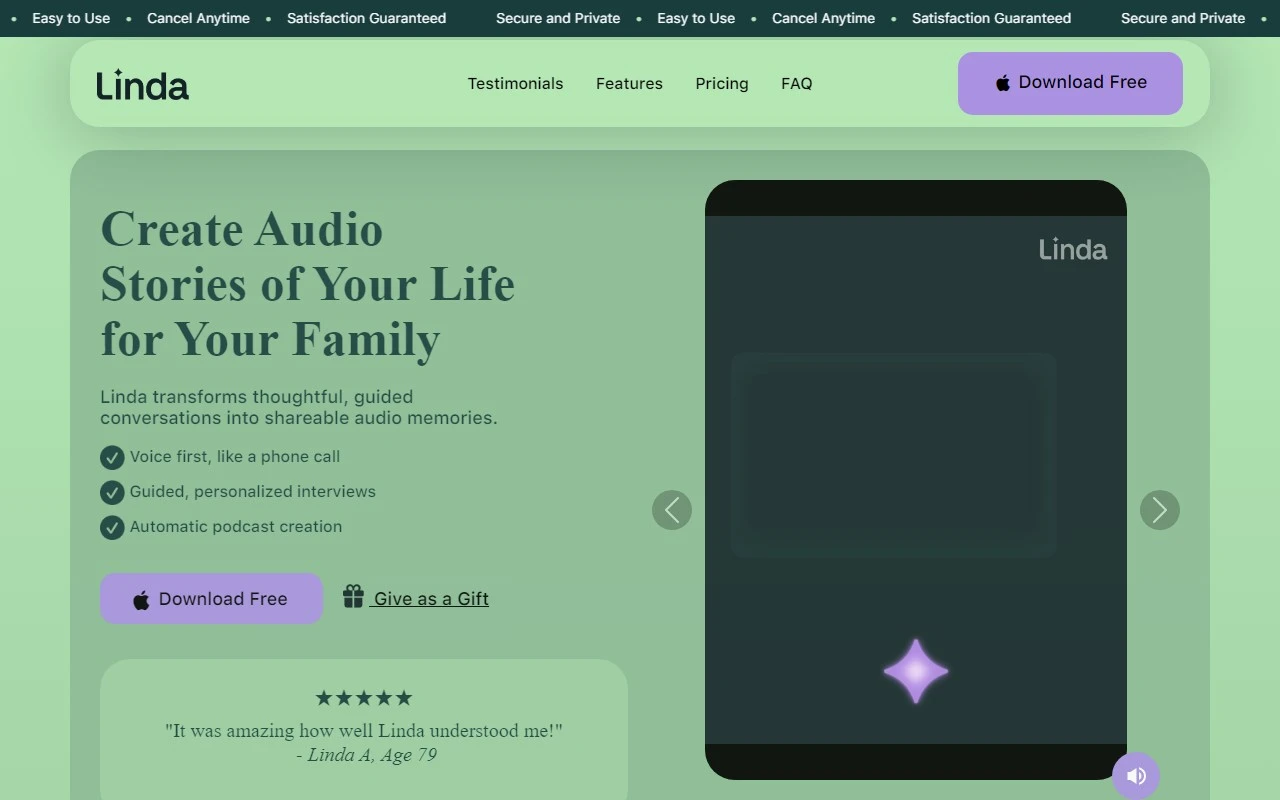Click the five-star rating in testimonial
Viewport: 1280px width, 800px height.
click(364, 698)
